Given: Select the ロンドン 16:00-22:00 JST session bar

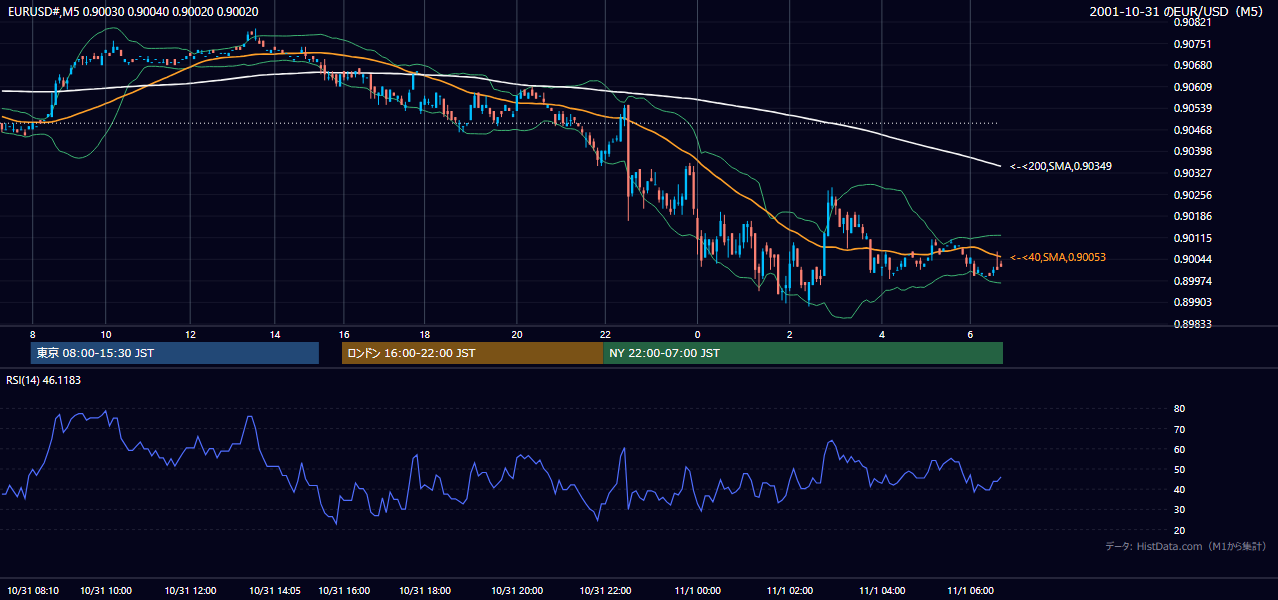Looking at the screenshot, I should [472, 353].
